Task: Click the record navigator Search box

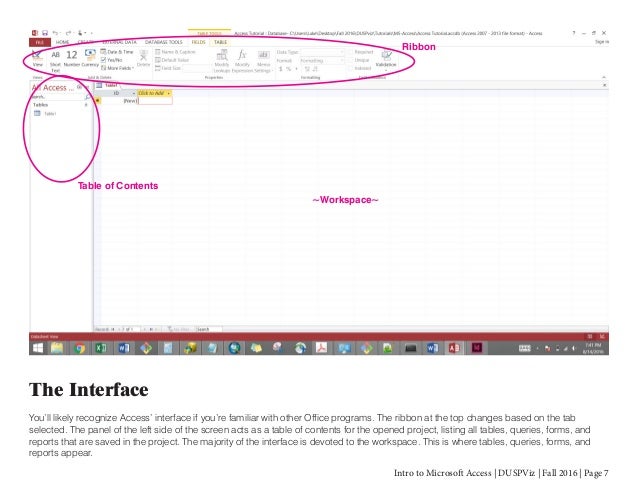Action: (209, 329)
